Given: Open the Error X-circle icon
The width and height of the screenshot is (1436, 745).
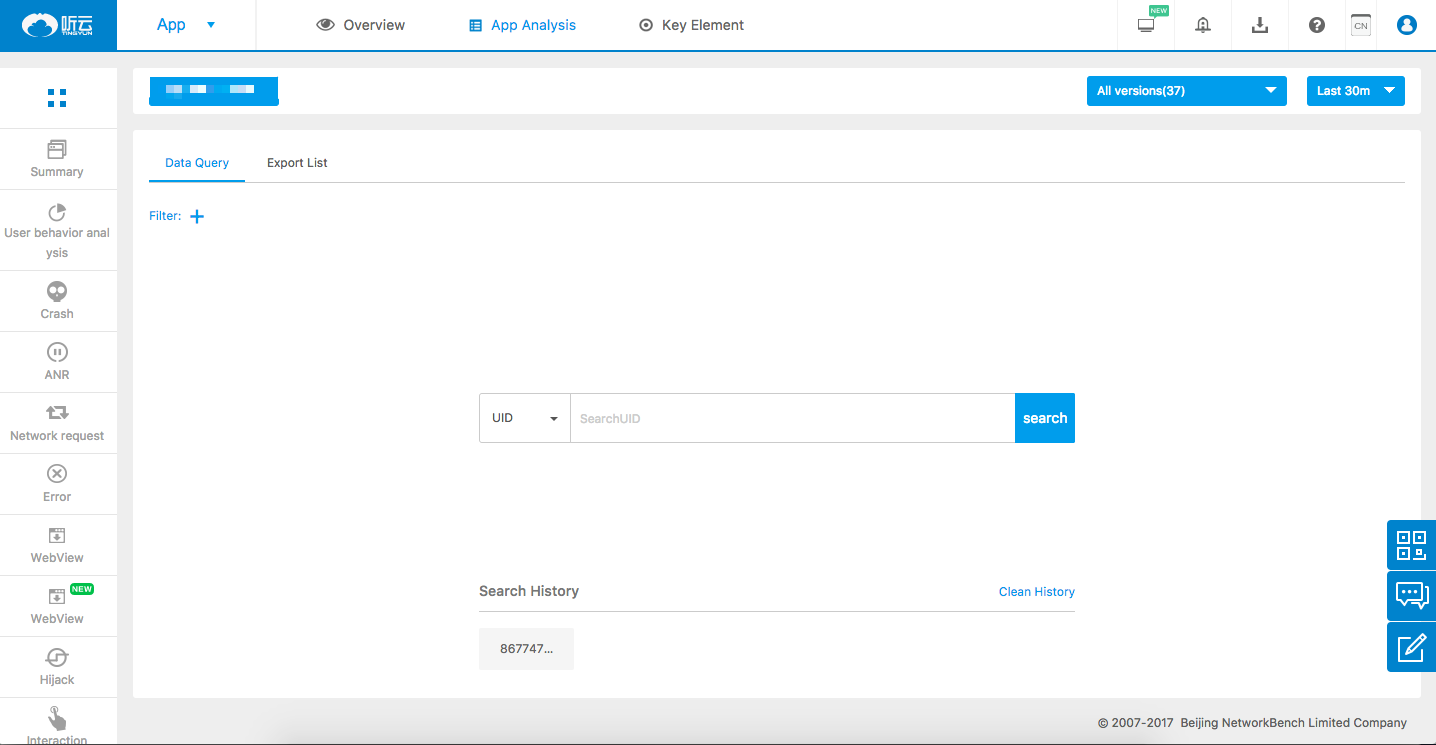Looking at the screenshot, I should coord(57,474).
